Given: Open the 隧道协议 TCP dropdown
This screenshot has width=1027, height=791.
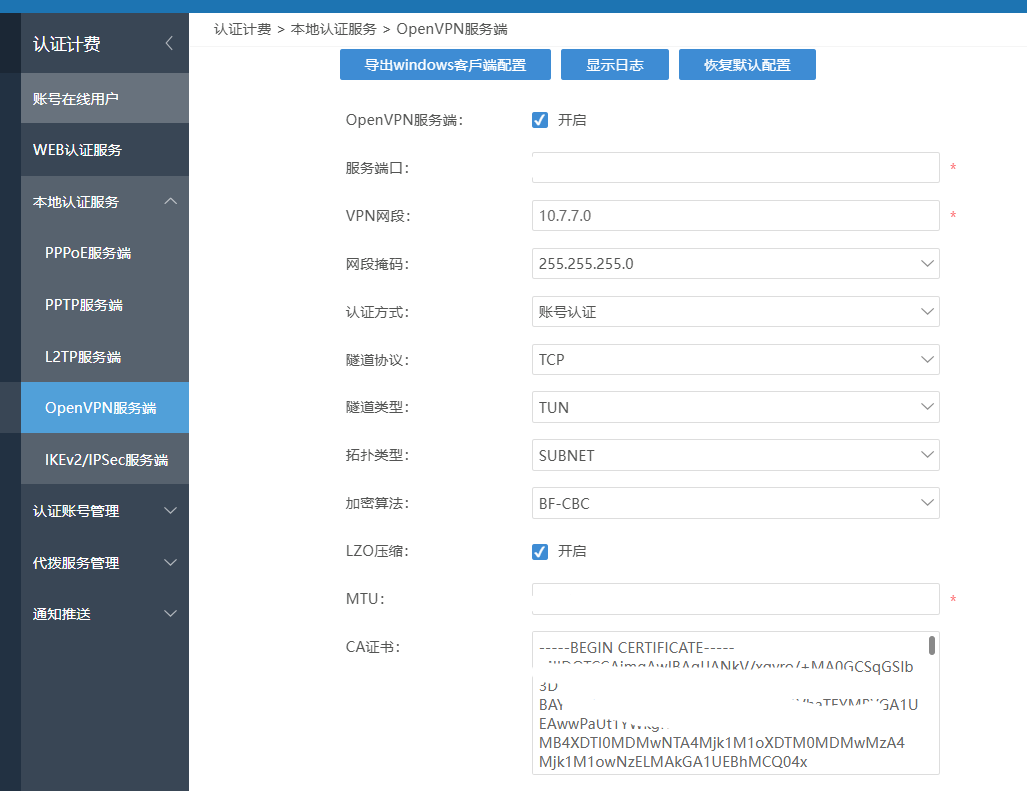Looking at the screenshot, I should (x=735, y=360).
